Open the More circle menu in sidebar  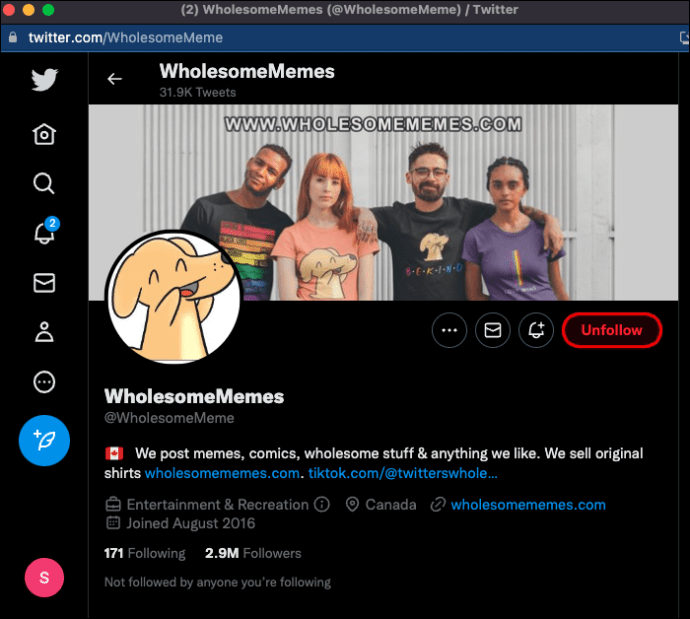click(44, 382)
